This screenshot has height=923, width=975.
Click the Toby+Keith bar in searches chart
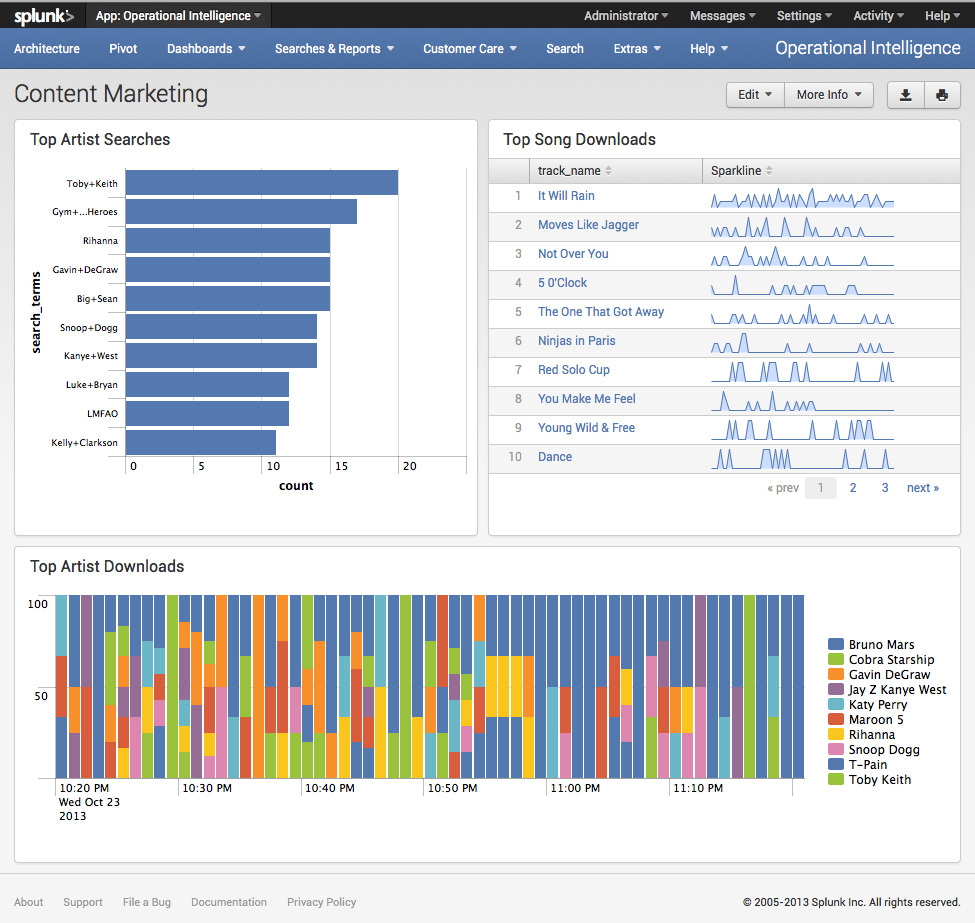[x=262, y=183]
